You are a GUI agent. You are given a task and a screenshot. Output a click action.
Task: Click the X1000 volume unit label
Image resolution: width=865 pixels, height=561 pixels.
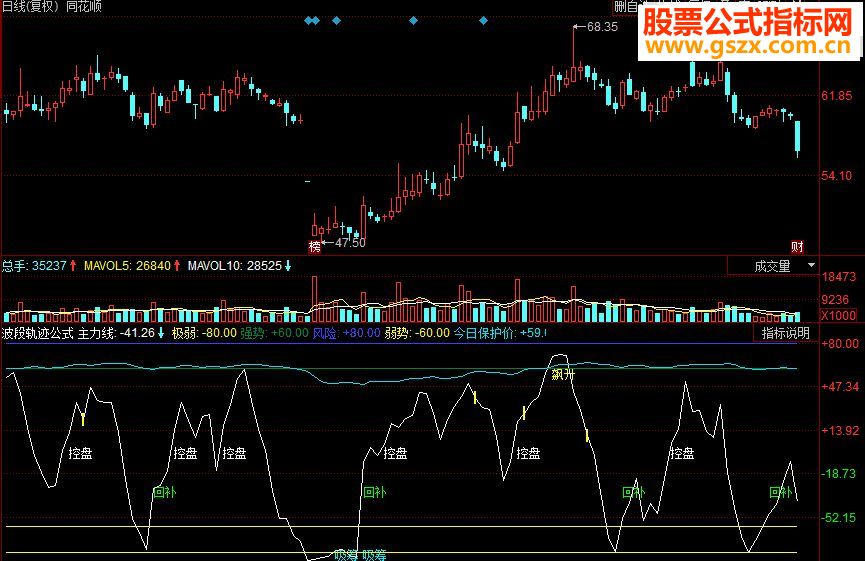click(839, 316)
